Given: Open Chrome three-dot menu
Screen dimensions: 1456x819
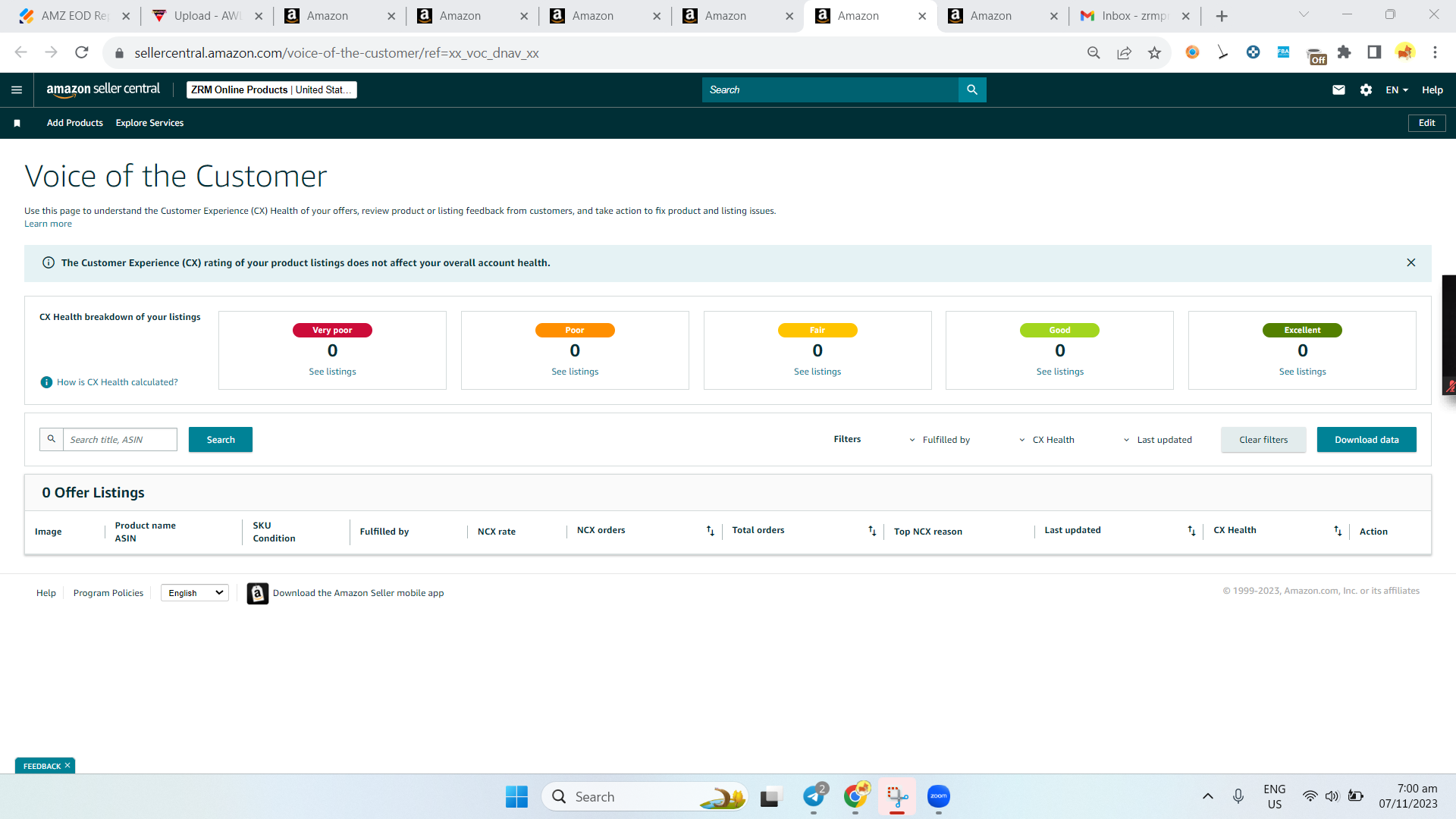Looking at the screenshot, I should 1435,52.
